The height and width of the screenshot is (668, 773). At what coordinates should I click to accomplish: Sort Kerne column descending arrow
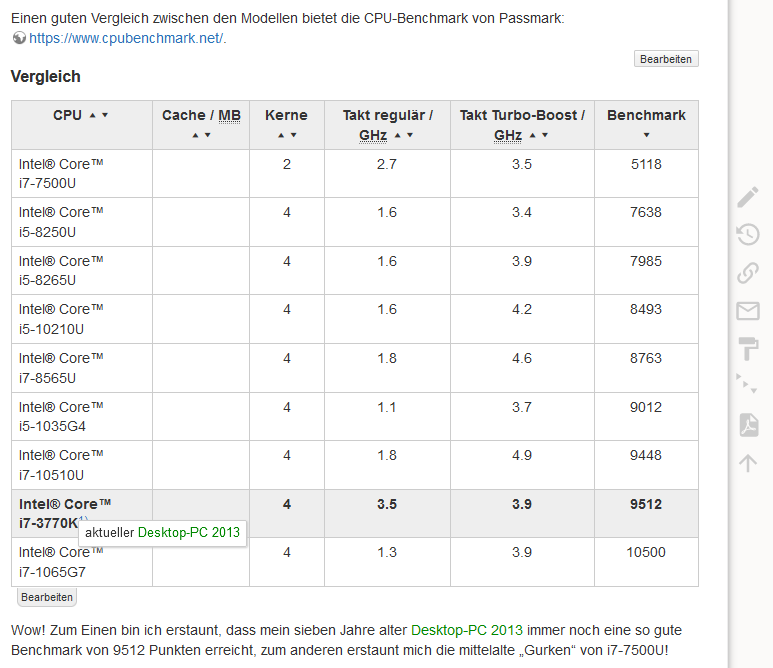tap(293, 135)
